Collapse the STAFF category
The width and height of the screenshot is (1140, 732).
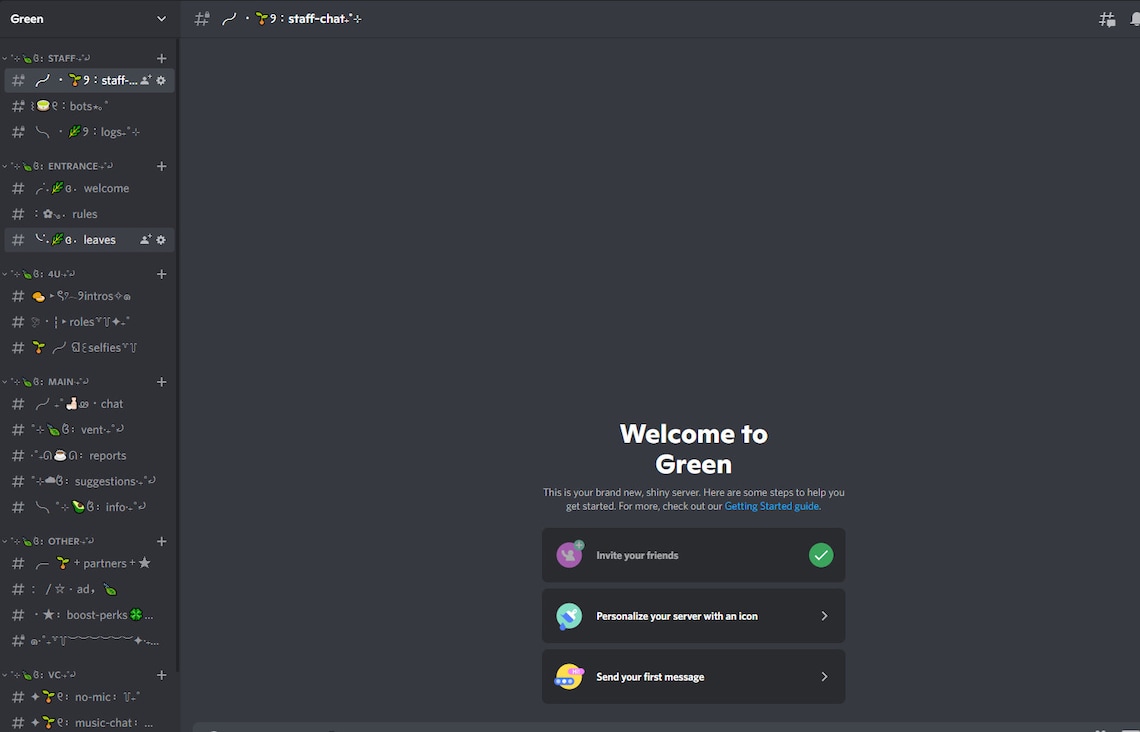(x=47, y=58)
